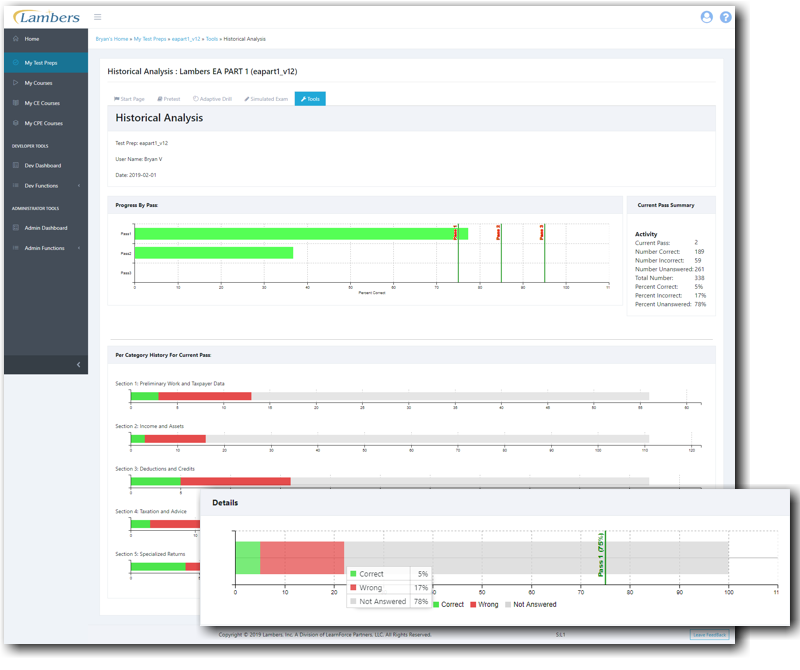Viewport: 800px width, 670px height.
Task: Switch to the Pretest tab
Action: (x=169, y=99)
